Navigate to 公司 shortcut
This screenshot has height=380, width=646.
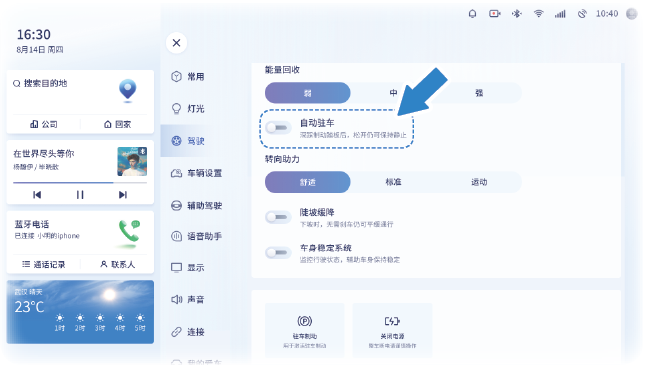(44, 124)
